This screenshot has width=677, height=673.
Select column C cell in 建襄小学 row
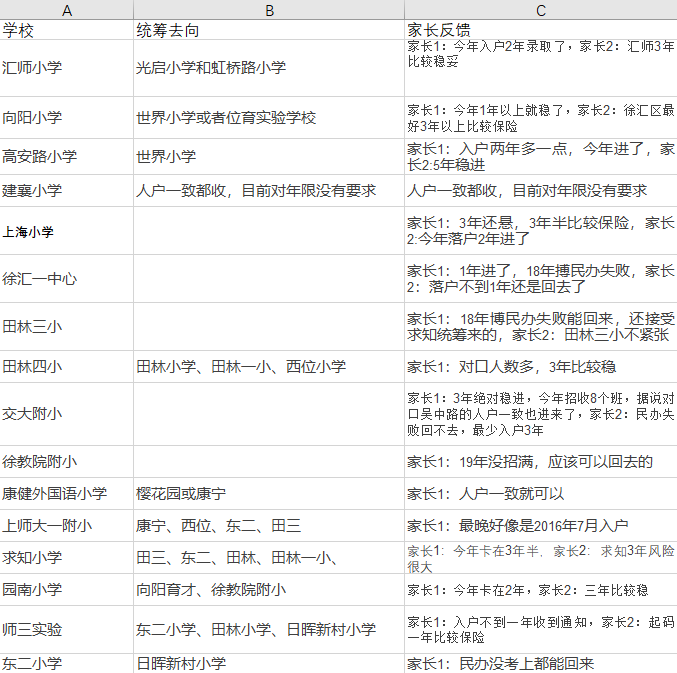[541, 191]
